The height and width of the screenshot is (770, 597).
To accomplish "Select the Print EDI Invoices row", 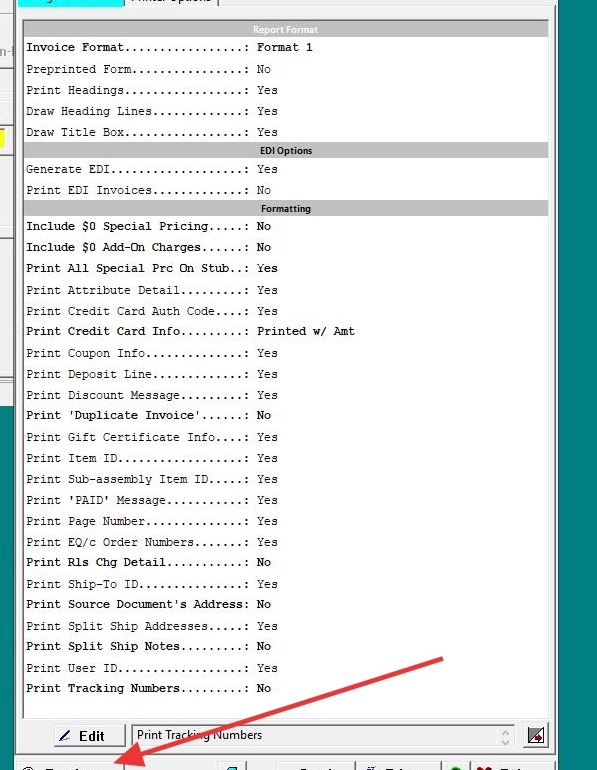I will coord(286,191).
